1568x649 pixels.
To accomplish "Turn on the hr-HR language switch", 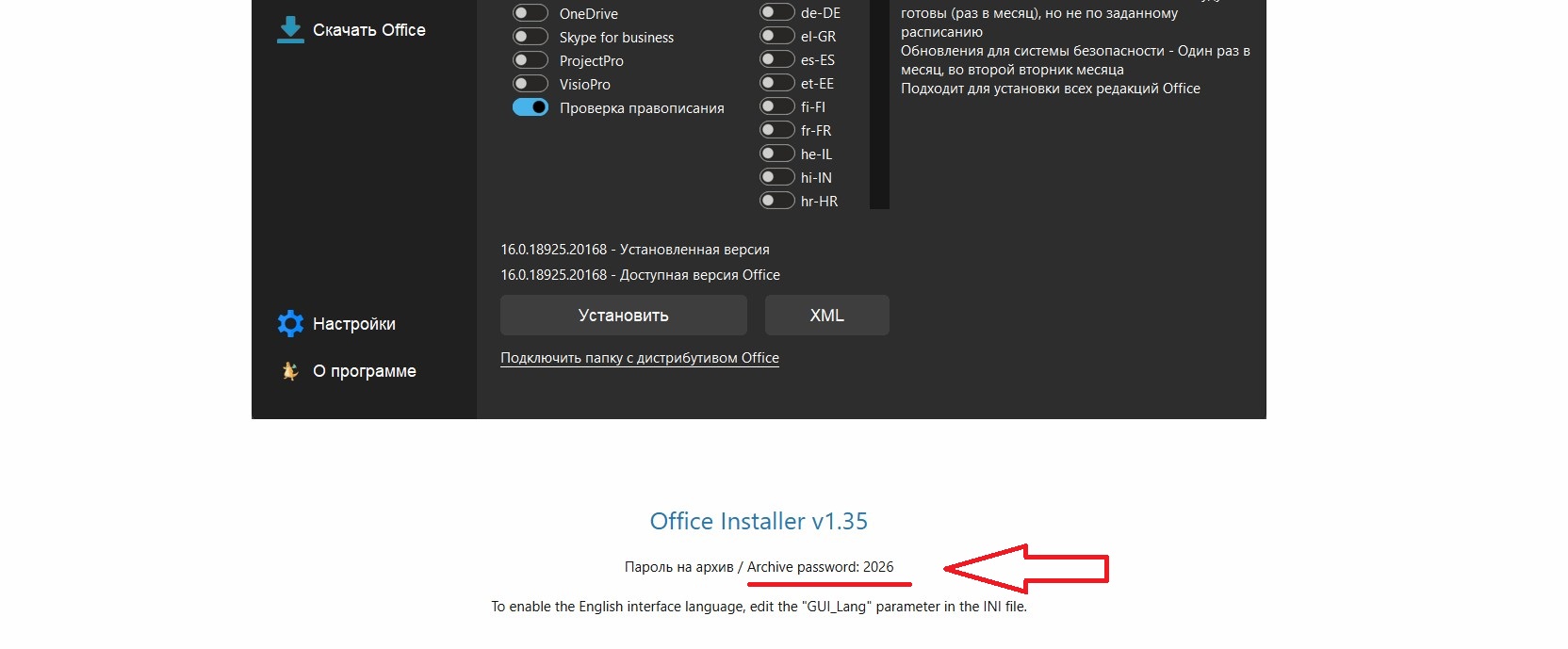I will click(777, 201).
